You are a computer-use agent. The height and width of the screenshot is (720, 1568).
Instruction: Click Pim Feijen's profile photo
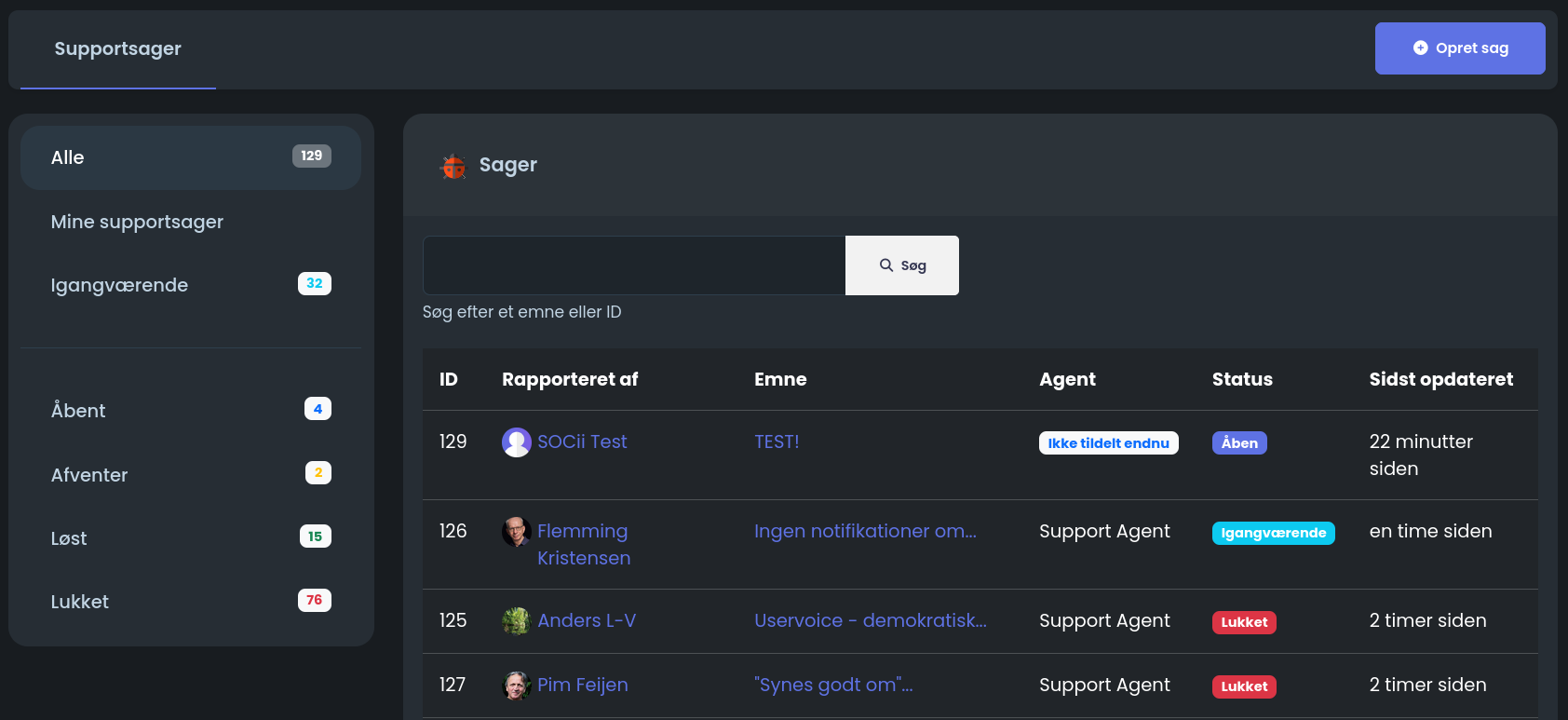click(x=517, y=686)
